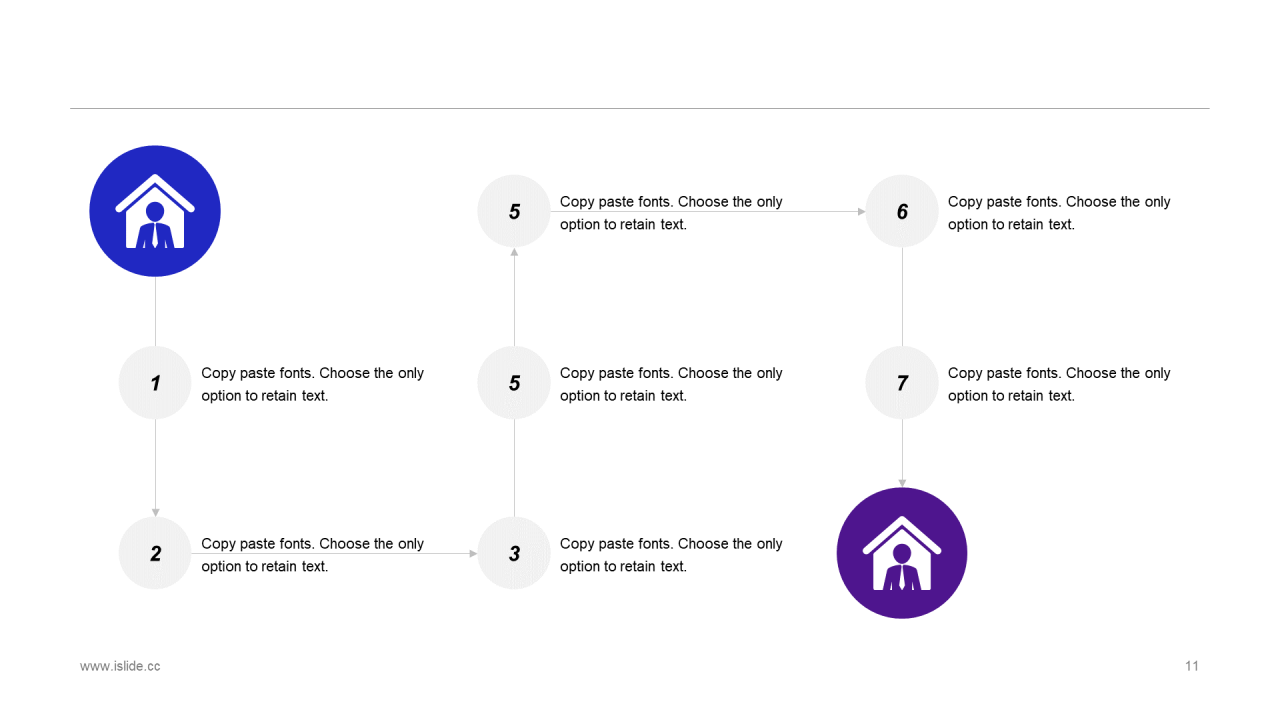Click the text beside step 1

[313, 384]
